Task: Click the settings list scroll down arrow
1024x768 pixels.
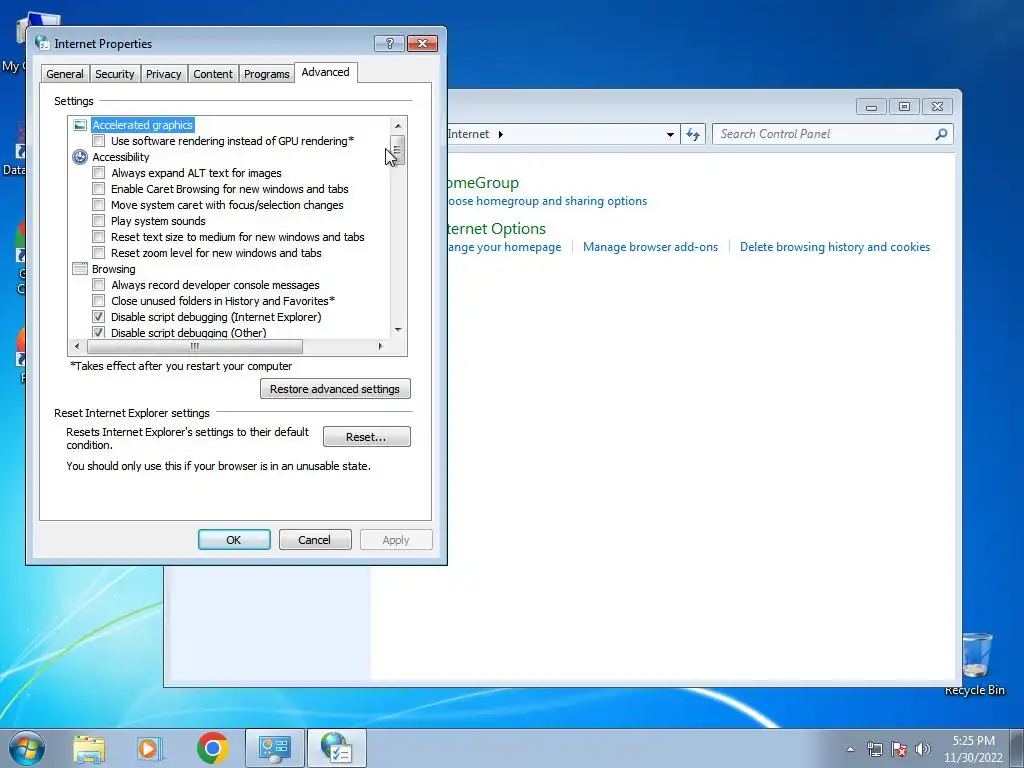Action: (398, 330)
